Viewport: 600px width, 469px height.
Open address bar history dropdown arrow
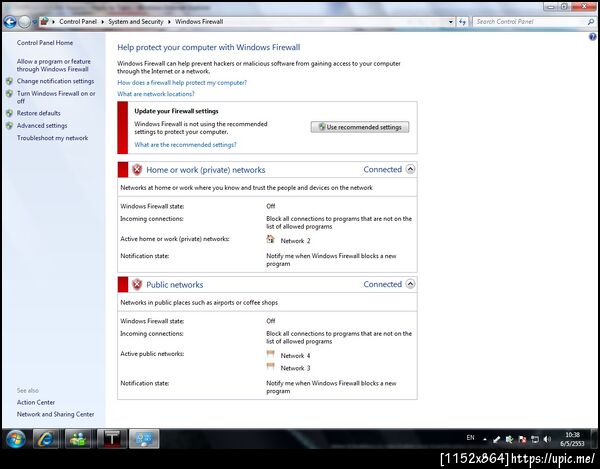click(x=450, y=22)
